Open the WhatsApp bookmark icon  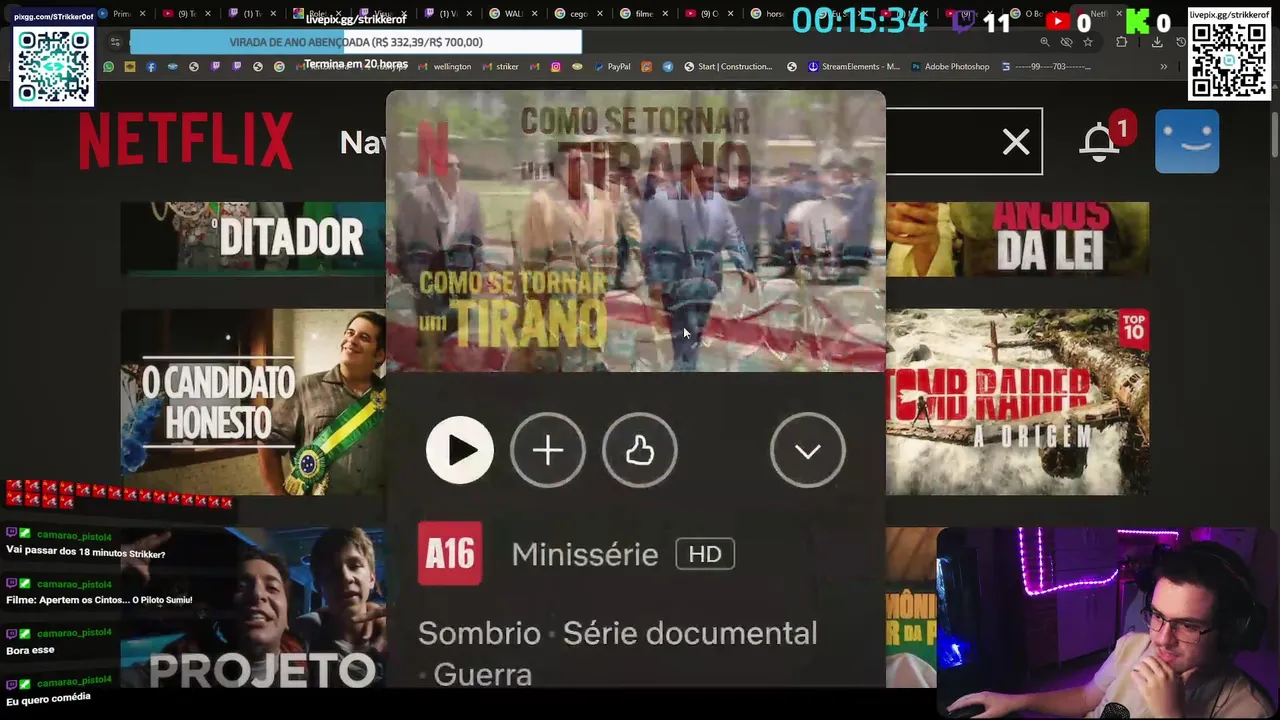point(108,66)
